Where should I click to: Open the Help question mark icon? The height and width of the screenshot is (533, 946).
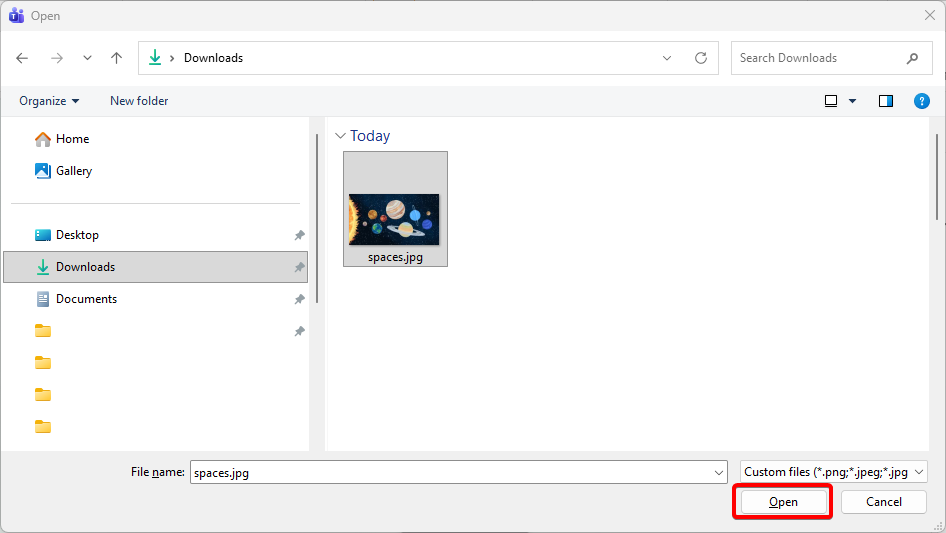(x=922, y=101)
